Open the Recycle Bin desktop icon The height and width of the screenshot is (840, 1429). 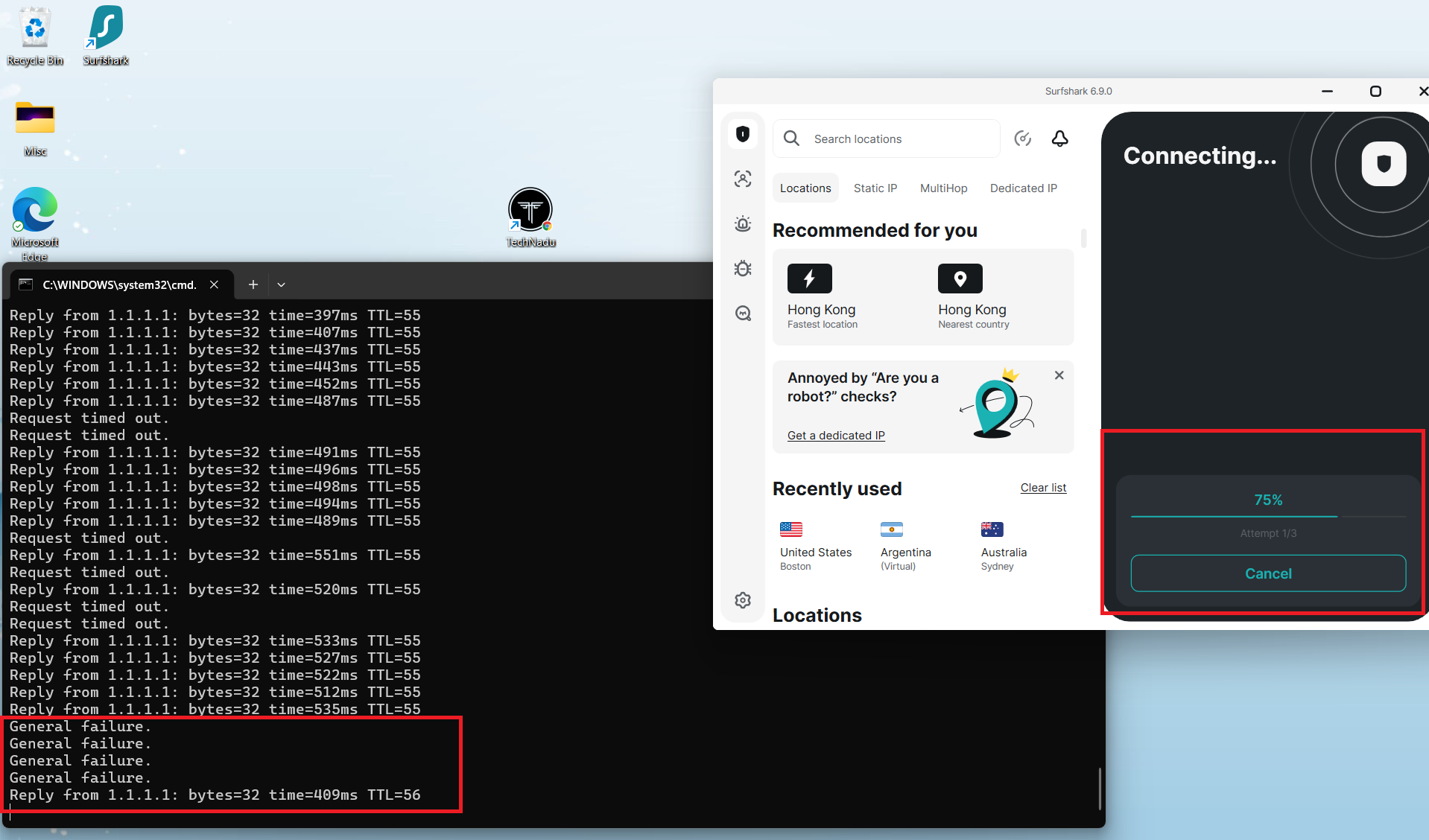[35, 36]
